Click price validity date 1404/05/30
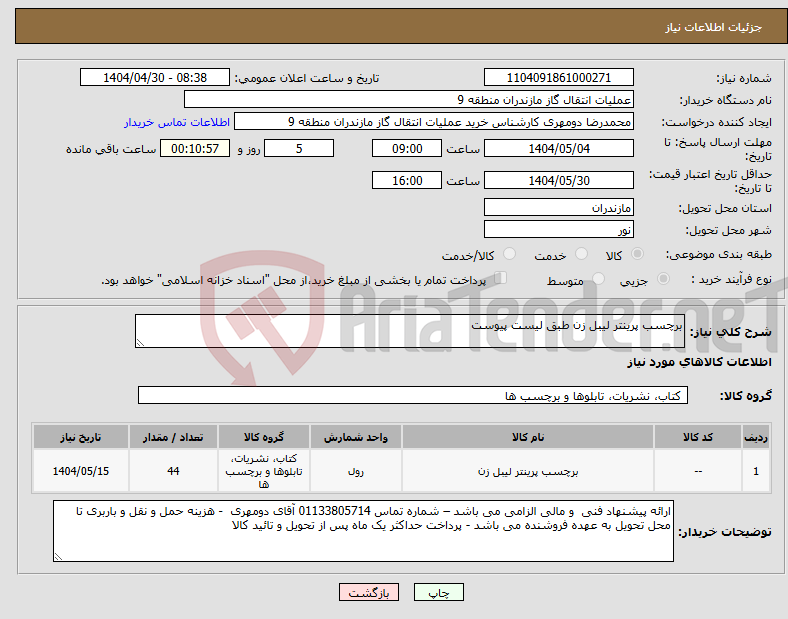This screenshot has width=788, height=619. (x=558, y=180)
